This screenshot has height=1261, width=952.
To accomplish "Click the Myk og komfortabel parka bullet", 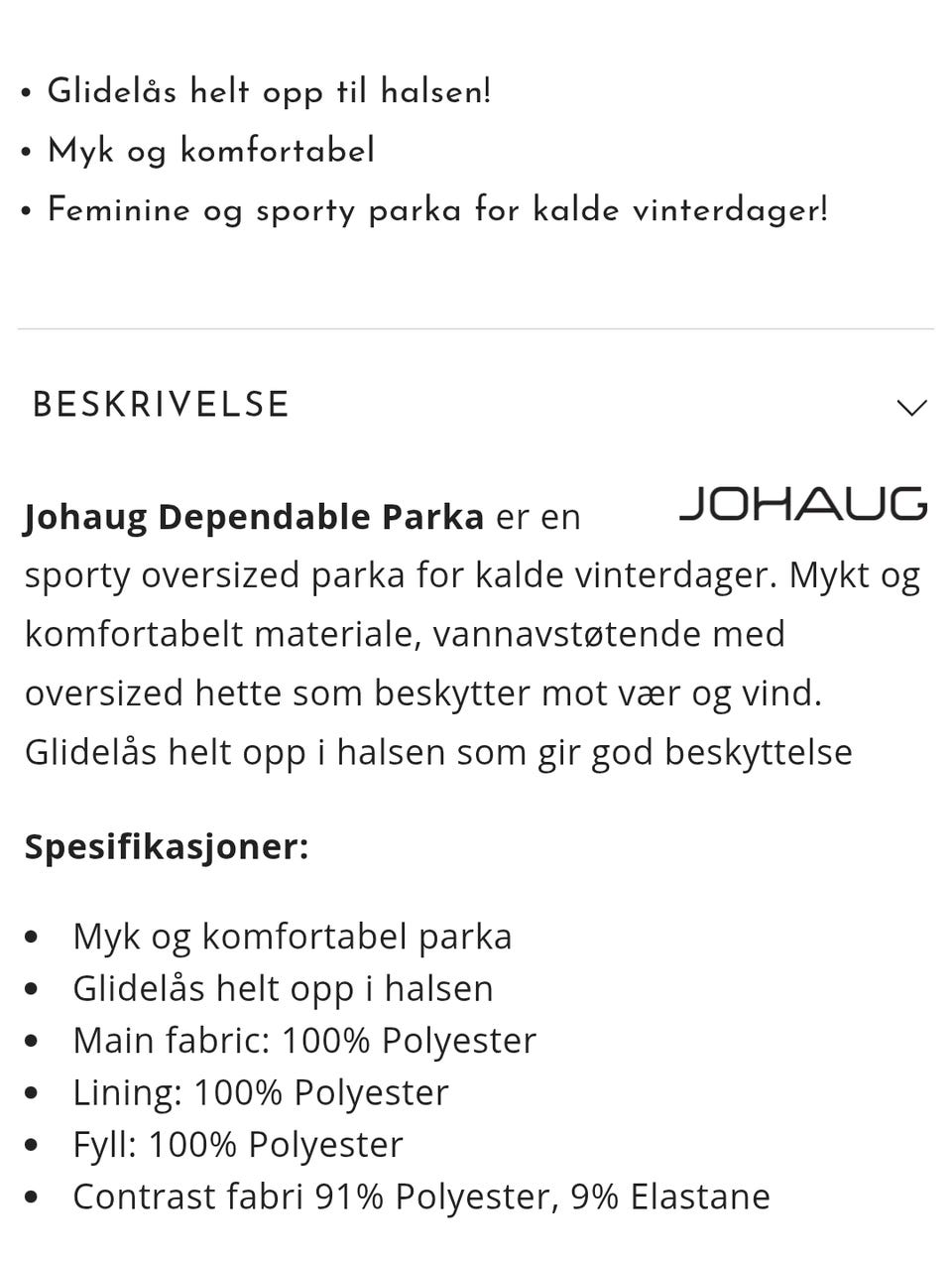I will click(x=292, y=936).
